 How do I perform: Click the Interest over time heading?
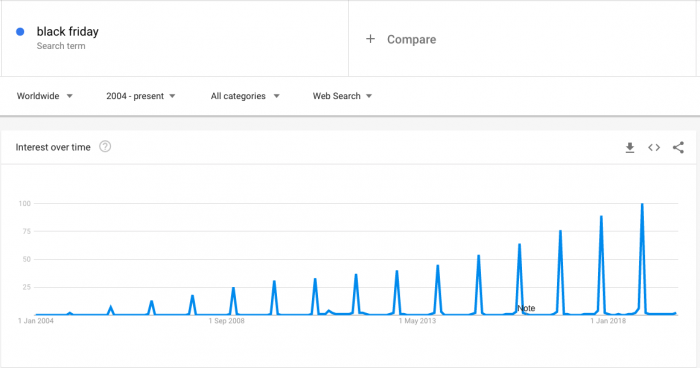(53, 147)
